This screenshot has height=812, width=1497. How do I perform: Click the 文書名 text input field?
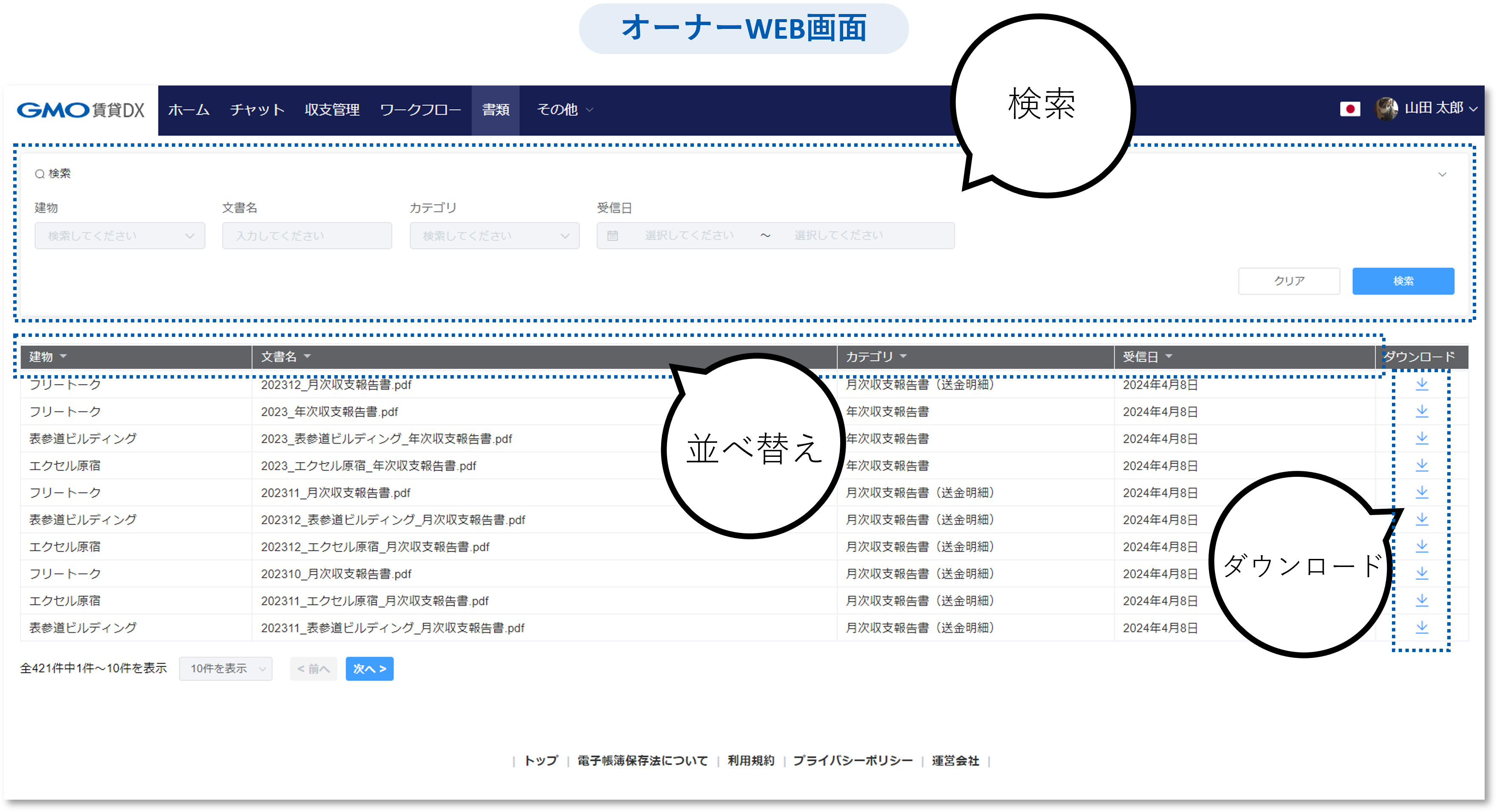pyautogui.click(x=307, y=236)
